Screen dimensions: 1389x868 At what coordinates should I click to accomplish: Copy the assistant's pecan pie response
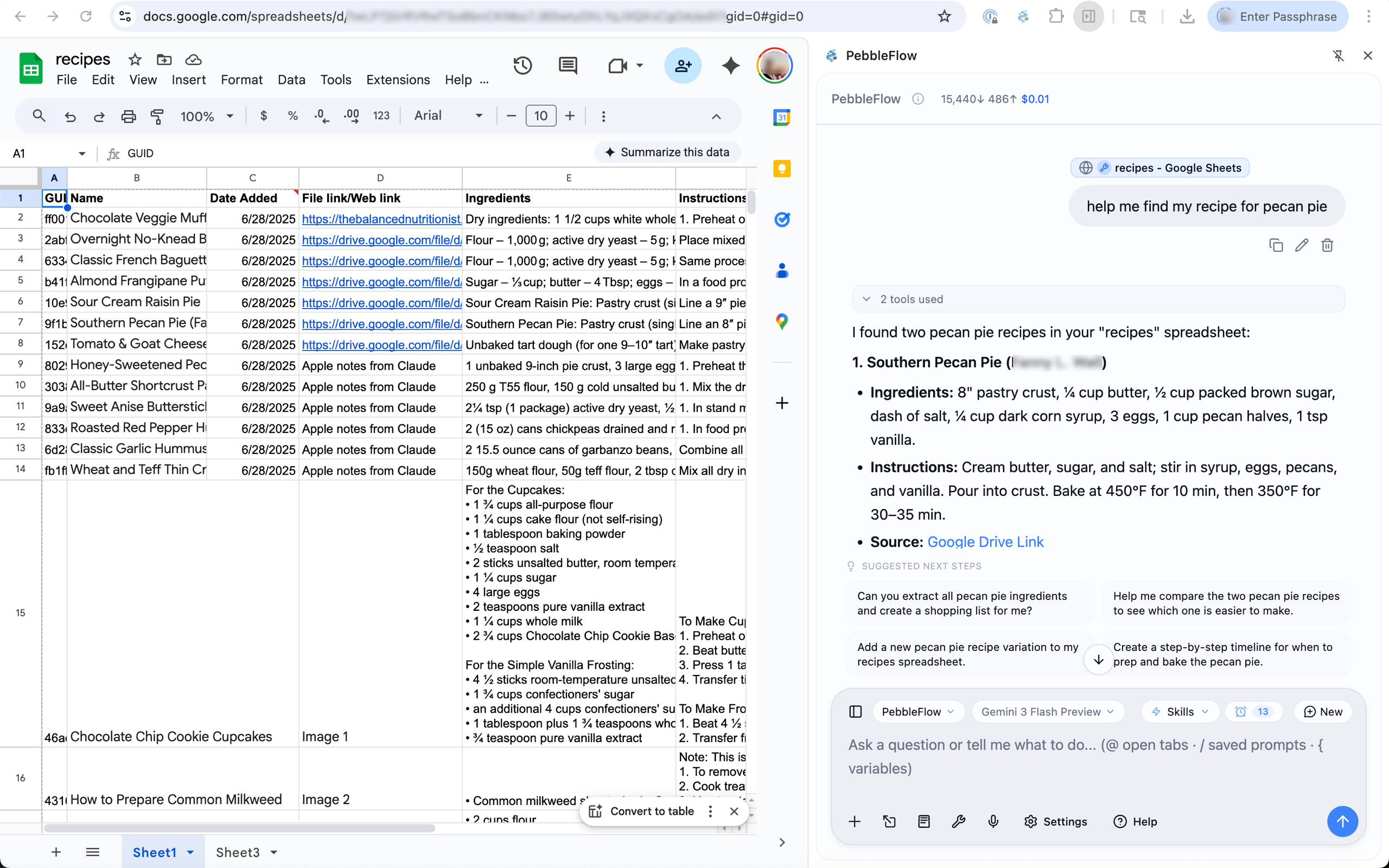coord(1276,245)
